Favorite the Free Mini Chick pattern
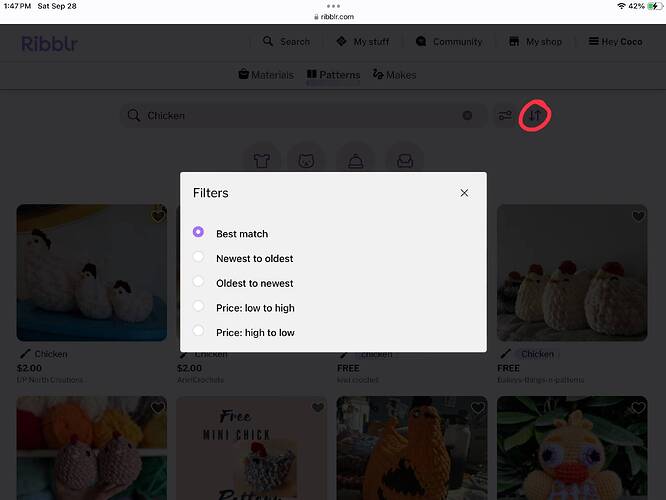Image resolution: width=666 pixels, height=500 pixels. [x=318, y=408]
